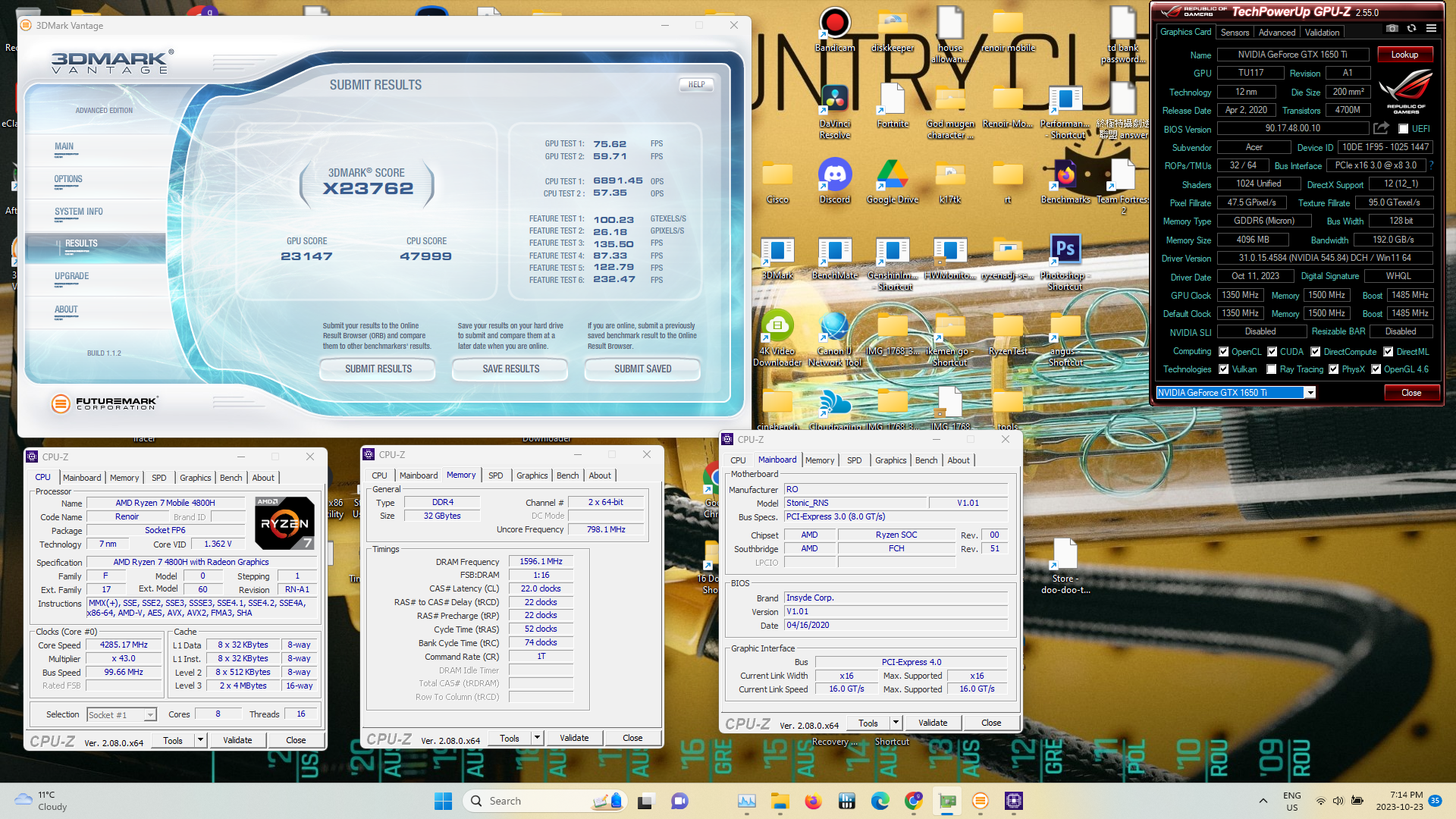This screenshot has width=1456, height=819.
Task: Open Firefox from the taskbar
Action: click(x=814, y=801)
